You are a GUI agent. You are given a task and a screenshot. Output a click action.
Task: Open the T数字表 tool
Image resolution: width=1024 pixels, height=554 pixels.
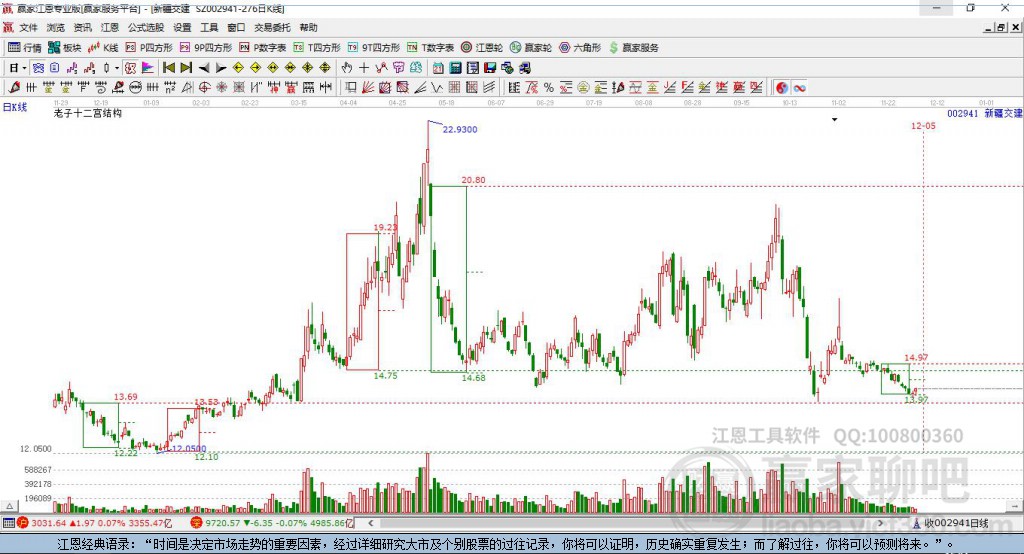pyautogui.click(x=430, y=48)
